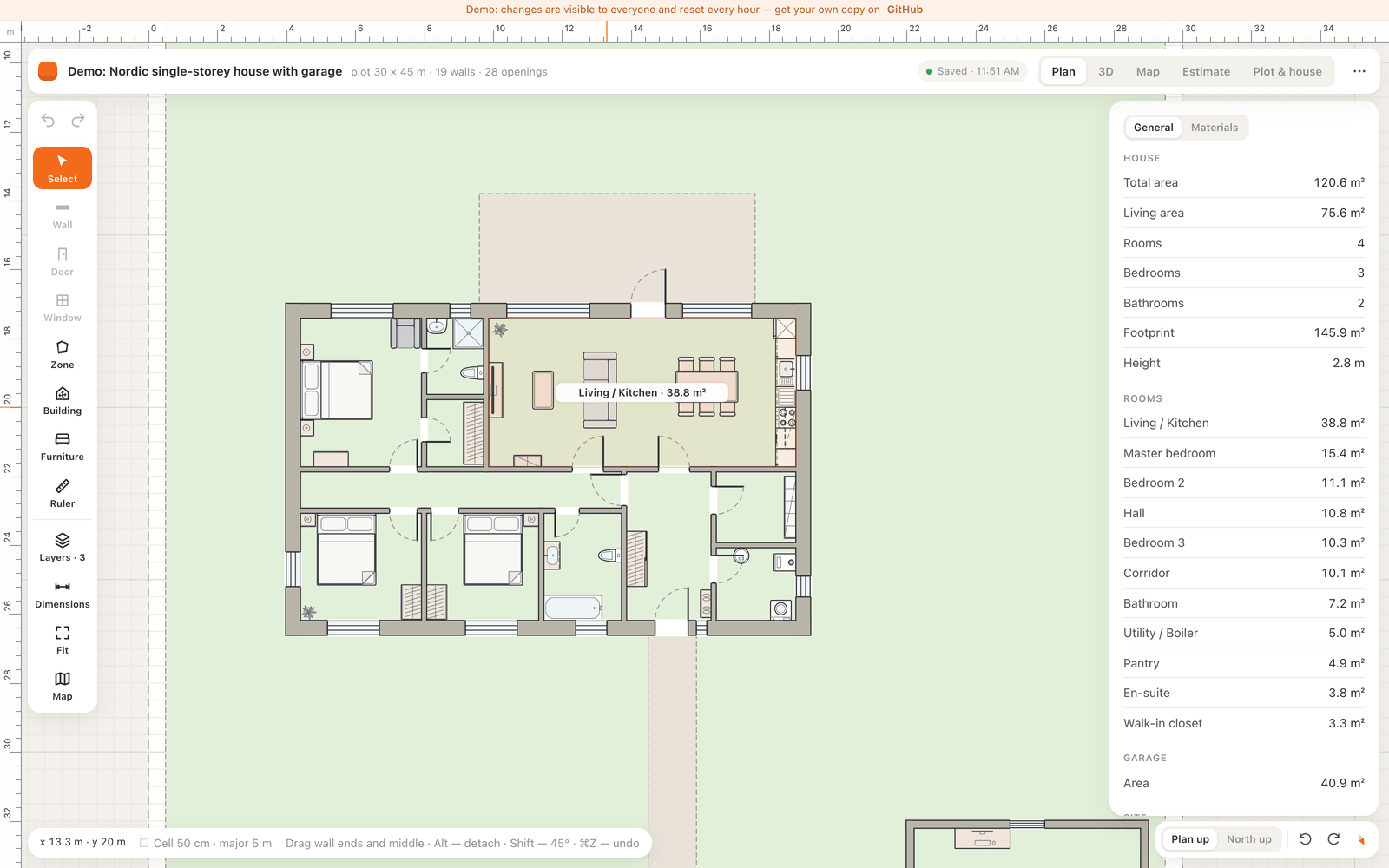1389x868 pixels.
Task: Switch to the 3D view tab
Action: pyautogui.click(x=1105, y=71)
